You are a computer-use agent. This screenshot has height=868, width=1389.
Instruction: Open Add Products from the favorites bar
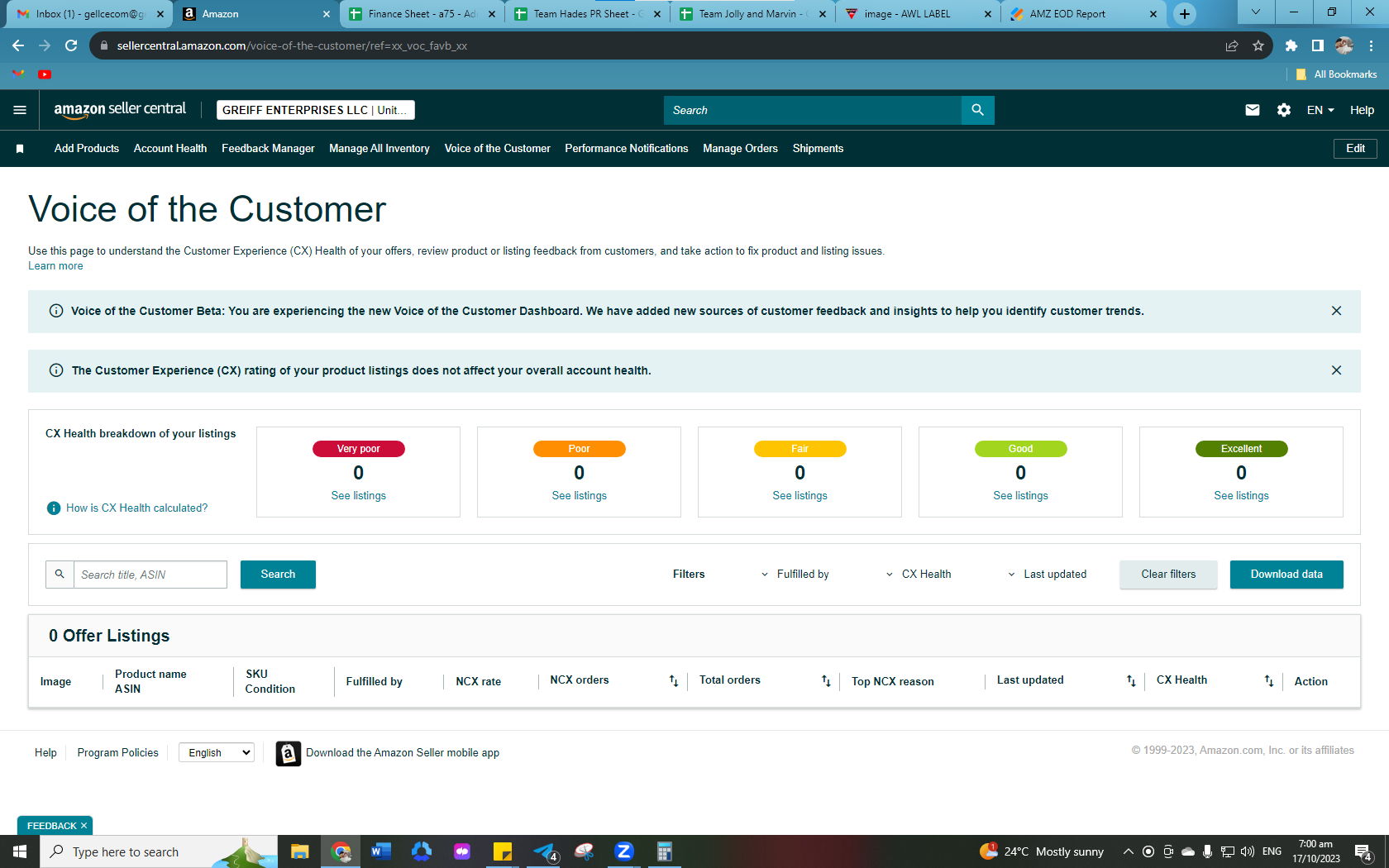point(87,149)
